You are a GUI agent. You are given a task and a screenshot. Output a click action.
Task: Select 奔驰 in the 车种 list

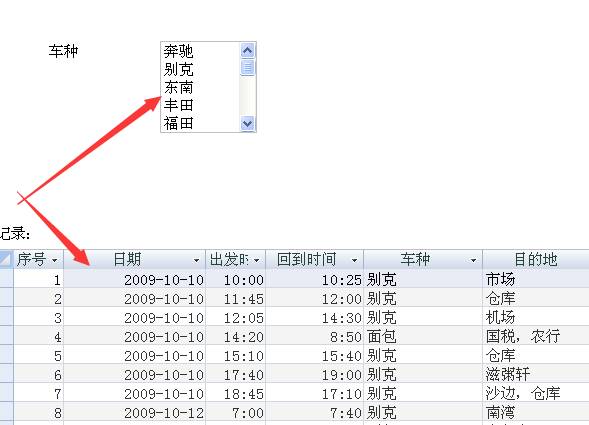(x=178, y=51)
